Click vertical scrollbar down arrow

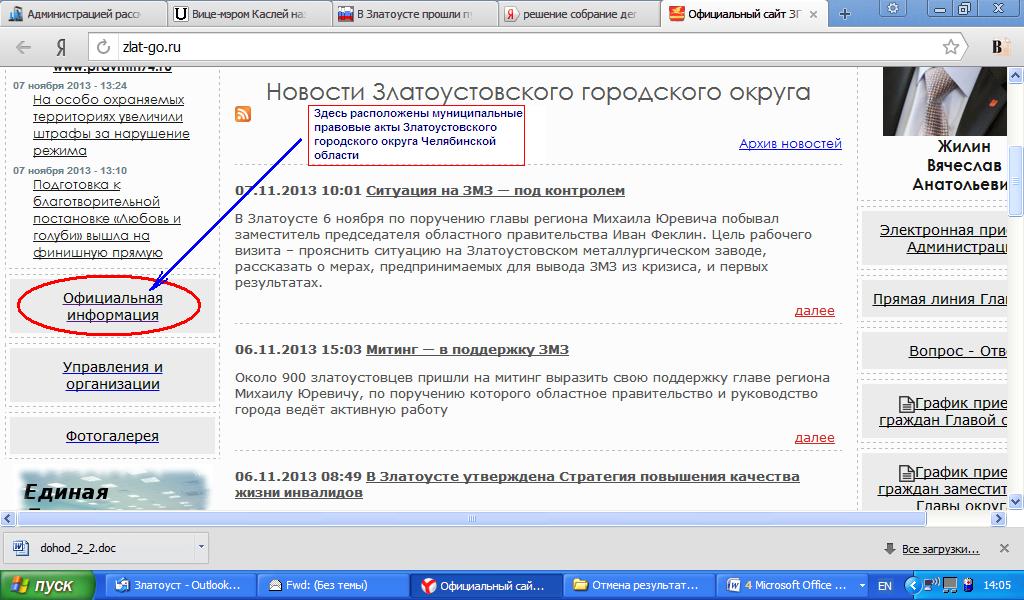tap(1016, 501)
